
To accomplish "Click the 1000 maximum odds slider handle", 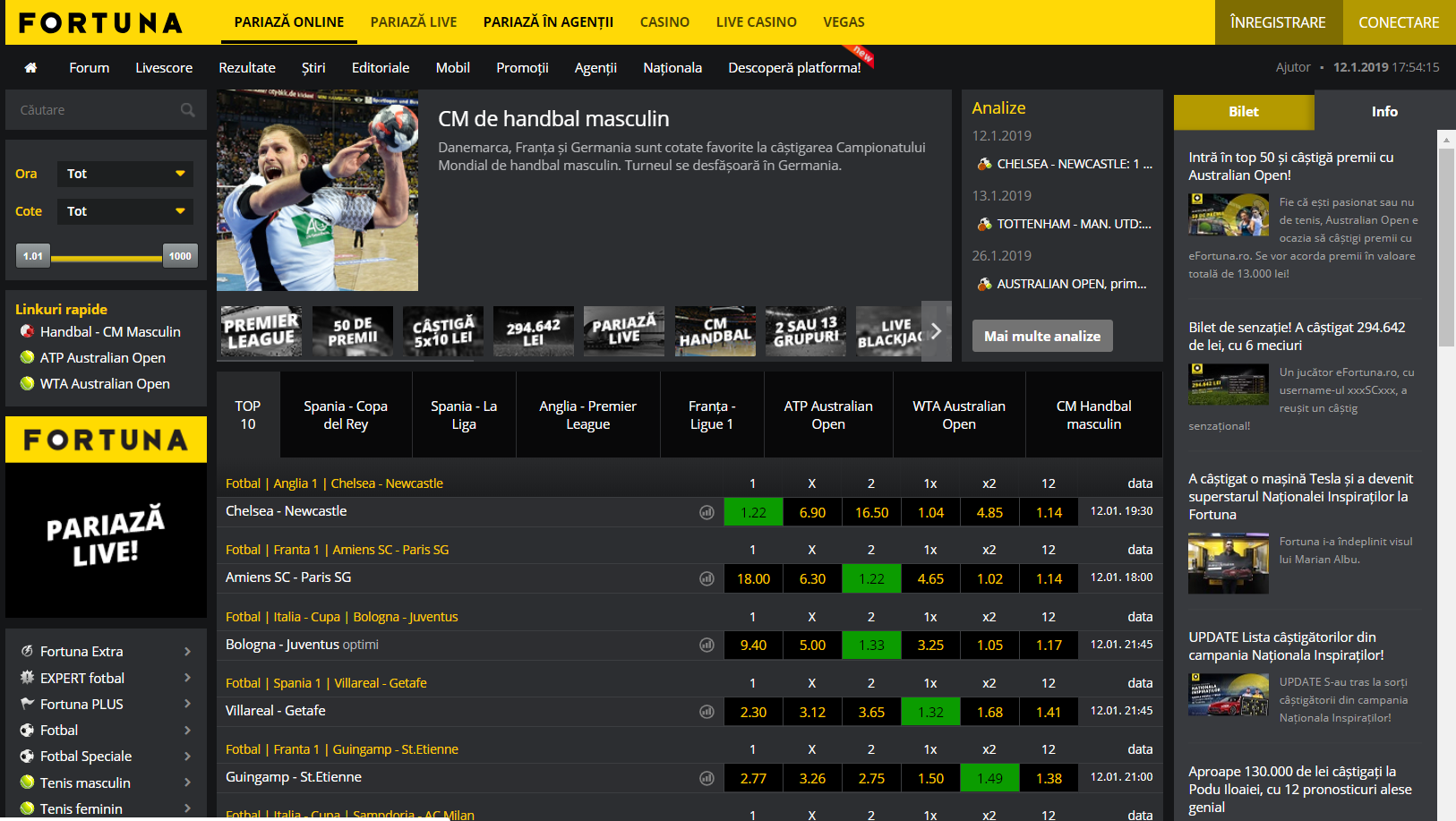I will click(x=180, y=256).
